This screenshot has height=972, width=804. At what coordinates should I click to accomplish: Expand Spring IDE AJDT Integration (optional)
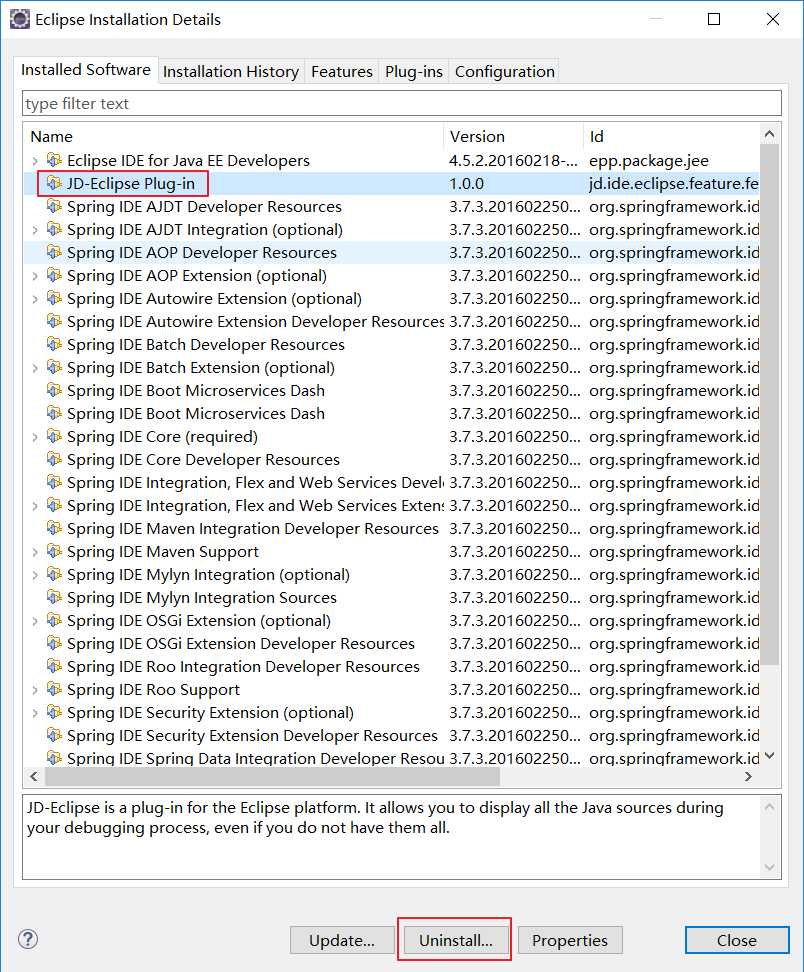(35, 230)
